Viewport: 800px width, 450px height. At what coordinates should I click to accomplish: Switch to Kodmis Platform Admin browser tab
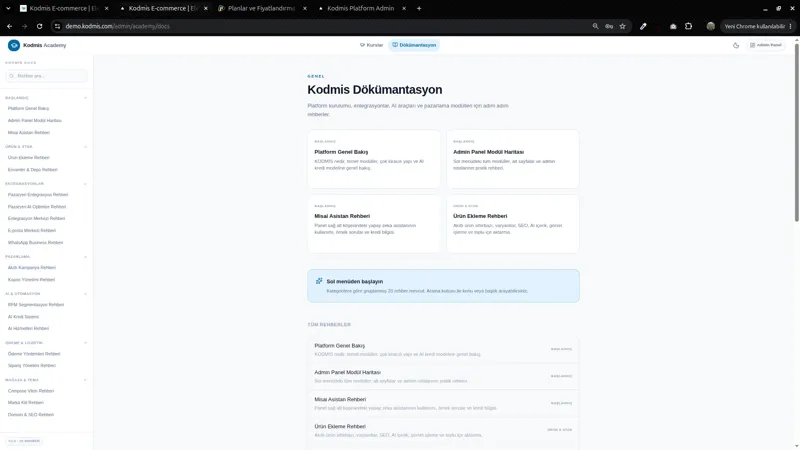361,8
